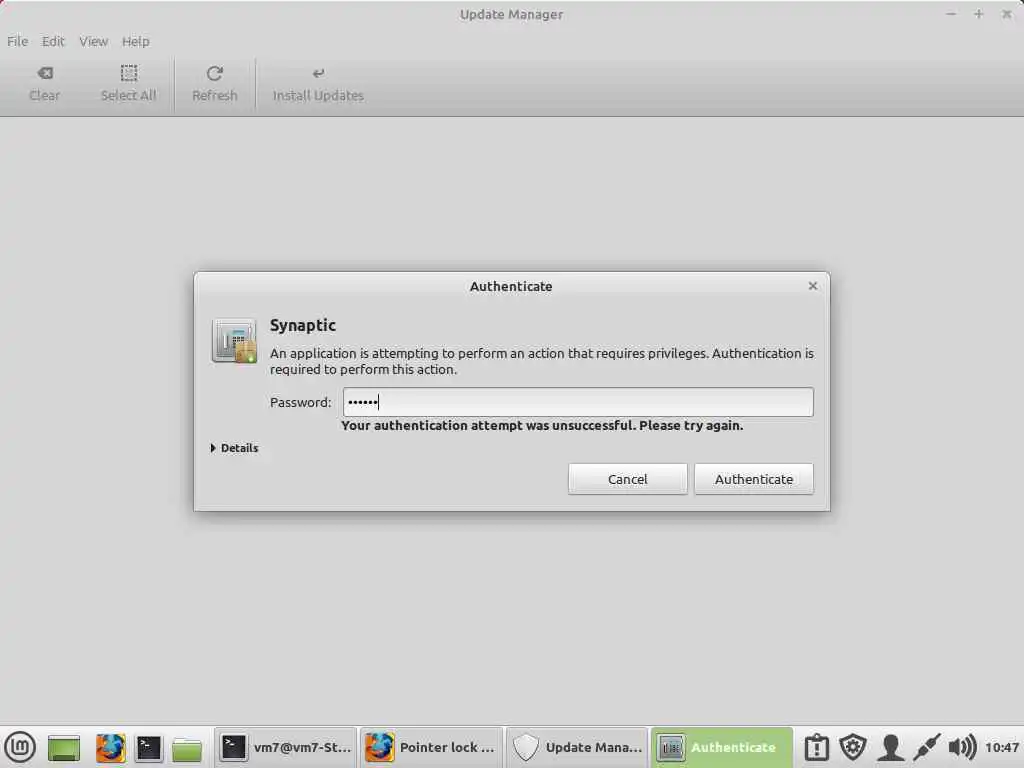This screenshot has height=768, width=1024.
Task: Open the Edit menu
Action: (53, 41)
